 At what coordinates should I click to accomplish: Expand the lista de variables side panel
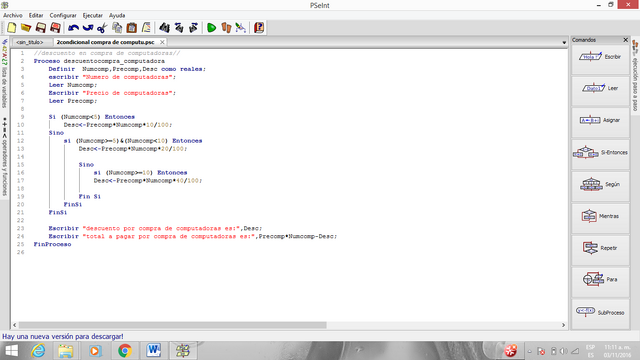pos(4,73)
